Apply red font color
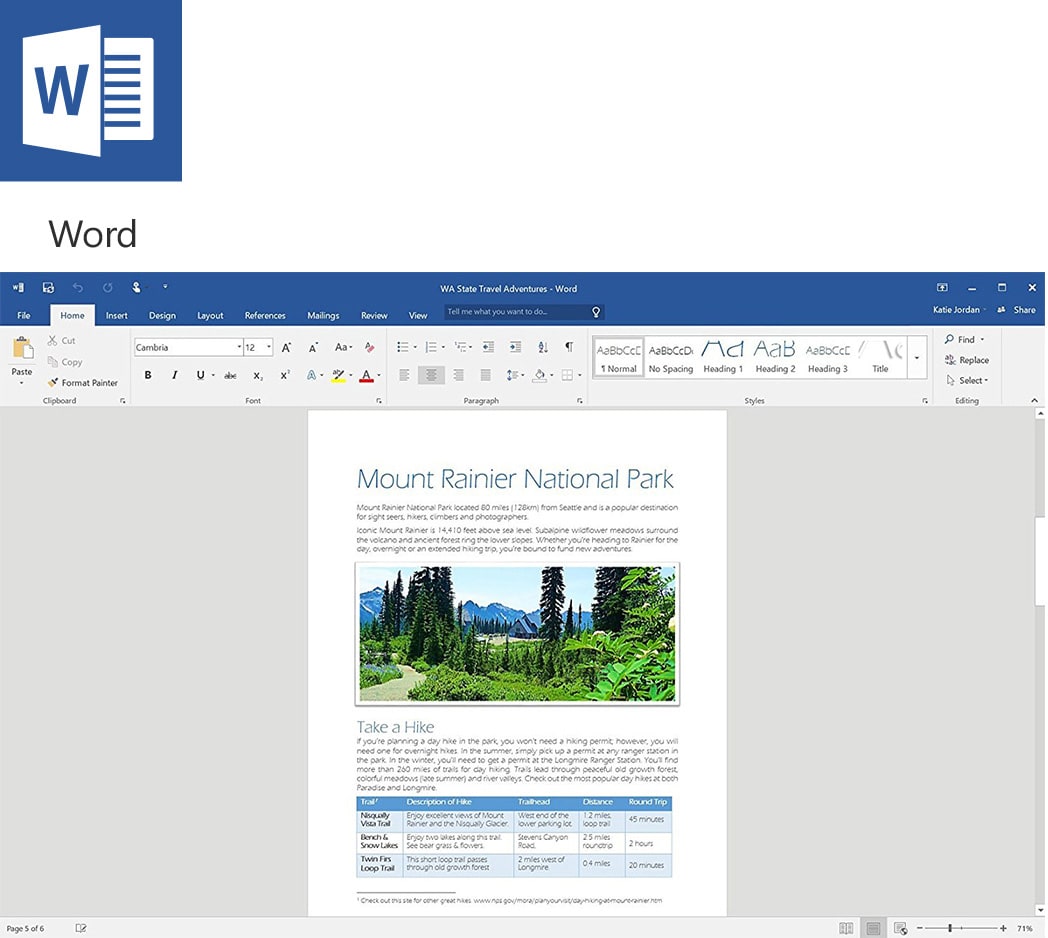 click(x=366, y=375)
